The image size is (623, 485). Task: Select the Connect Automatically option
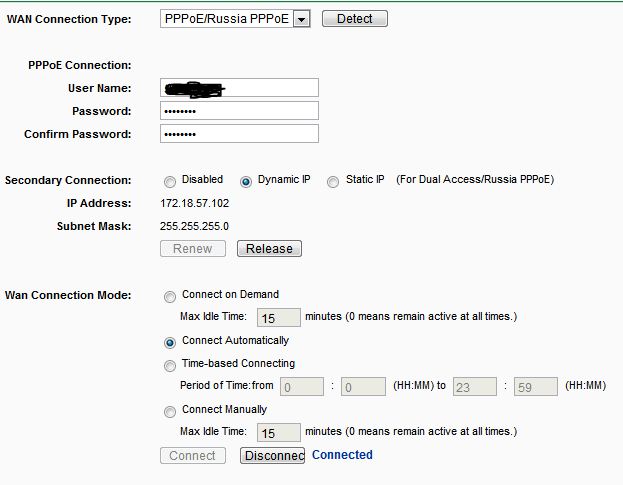170,341
